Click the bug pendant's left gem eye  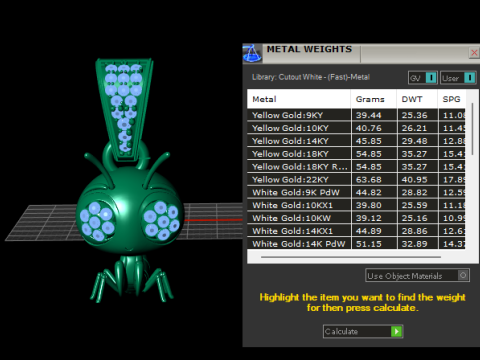(97, 221)
